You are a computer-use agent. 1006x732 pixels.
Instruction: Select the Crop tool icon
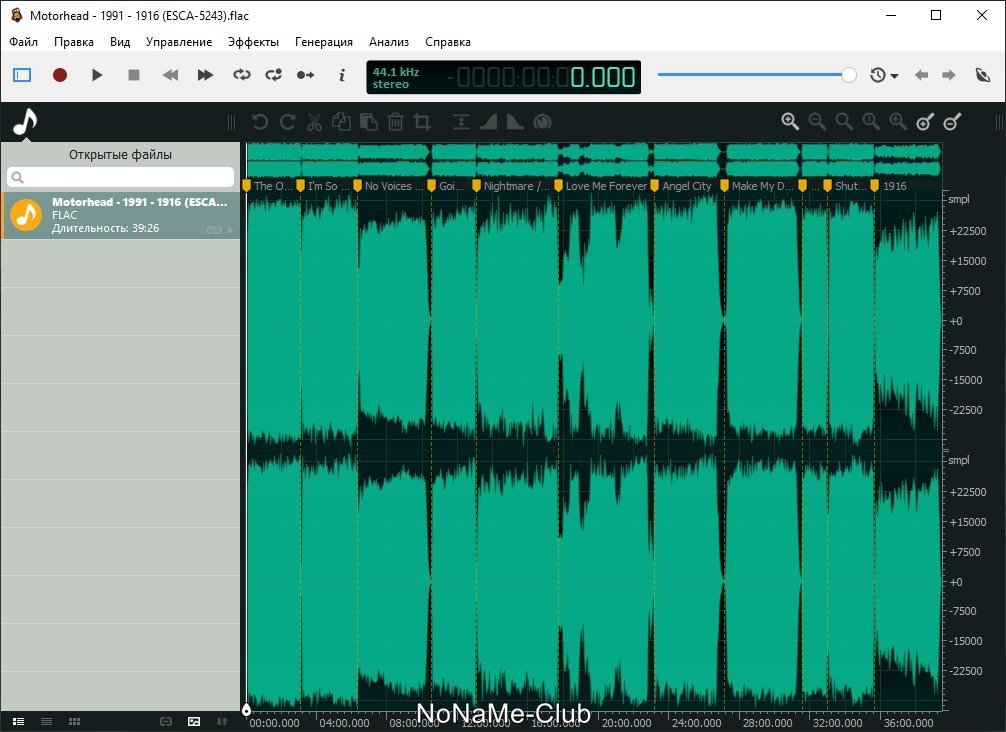point(422,122)
